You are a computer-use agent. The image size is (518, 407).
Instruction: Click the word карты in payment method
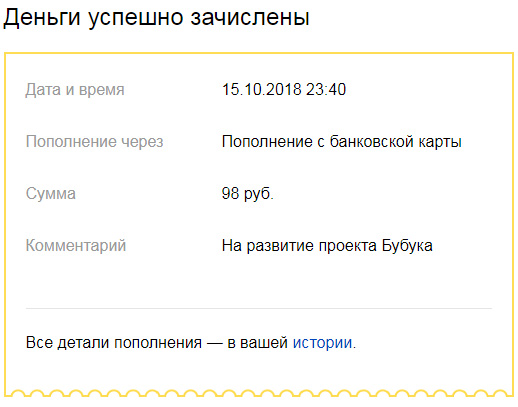(440, 142)
